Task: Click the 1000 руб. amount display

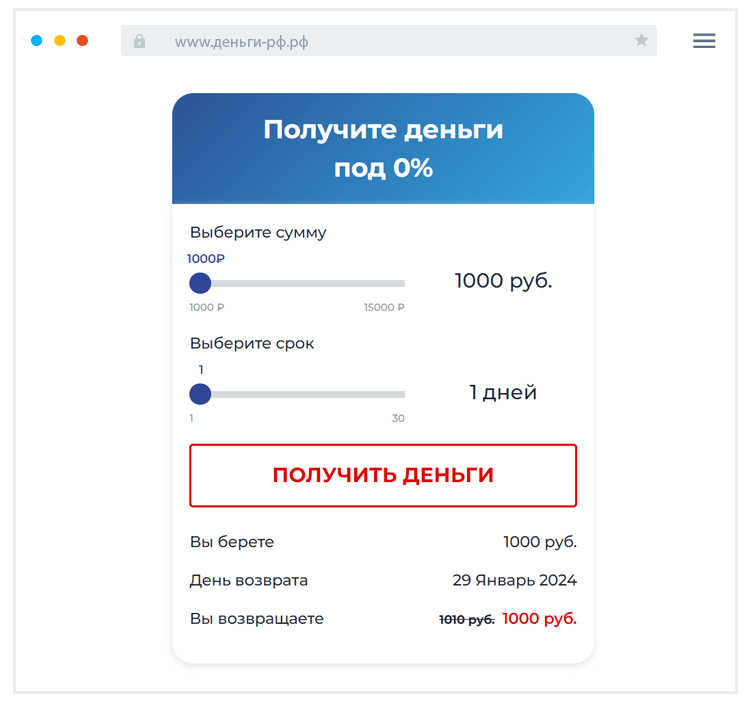Action: click(503, 281)
